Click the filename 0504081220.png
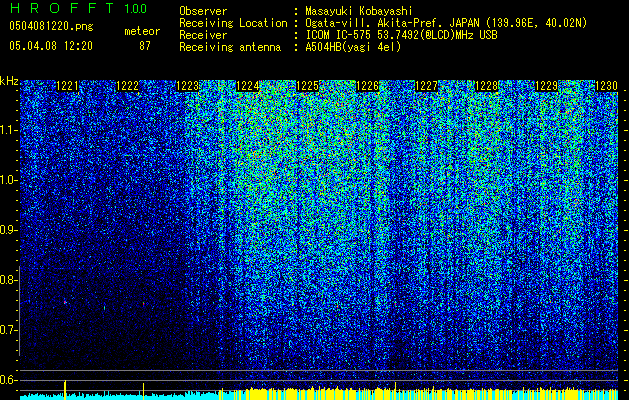This screenshot has width=629, height=400. click(51, 27)
